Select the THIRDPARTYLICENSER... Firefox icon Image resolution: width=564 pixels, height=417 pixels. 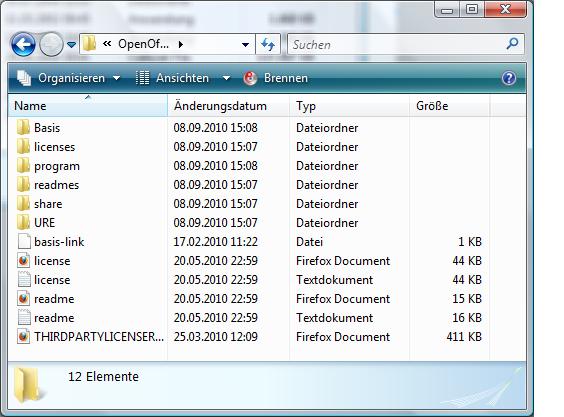click(x=24, y=337)
